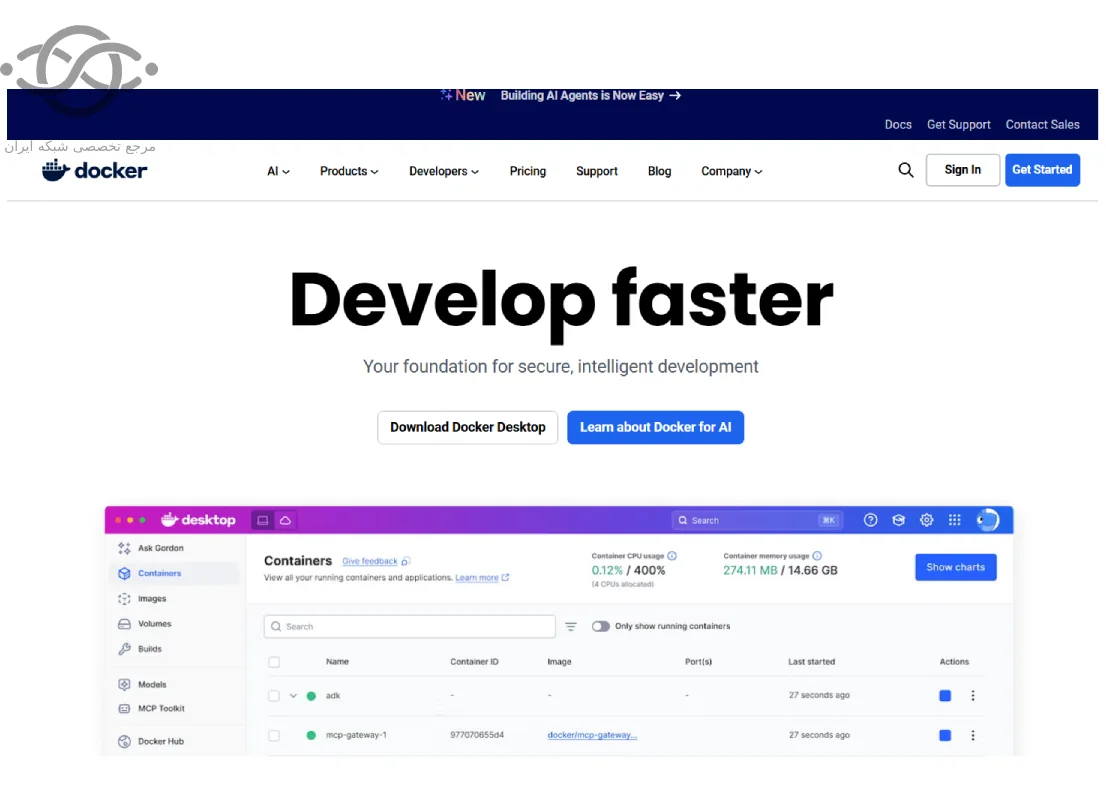
Task: Click the Port(s) column header
Action: (x=698, y=662)
